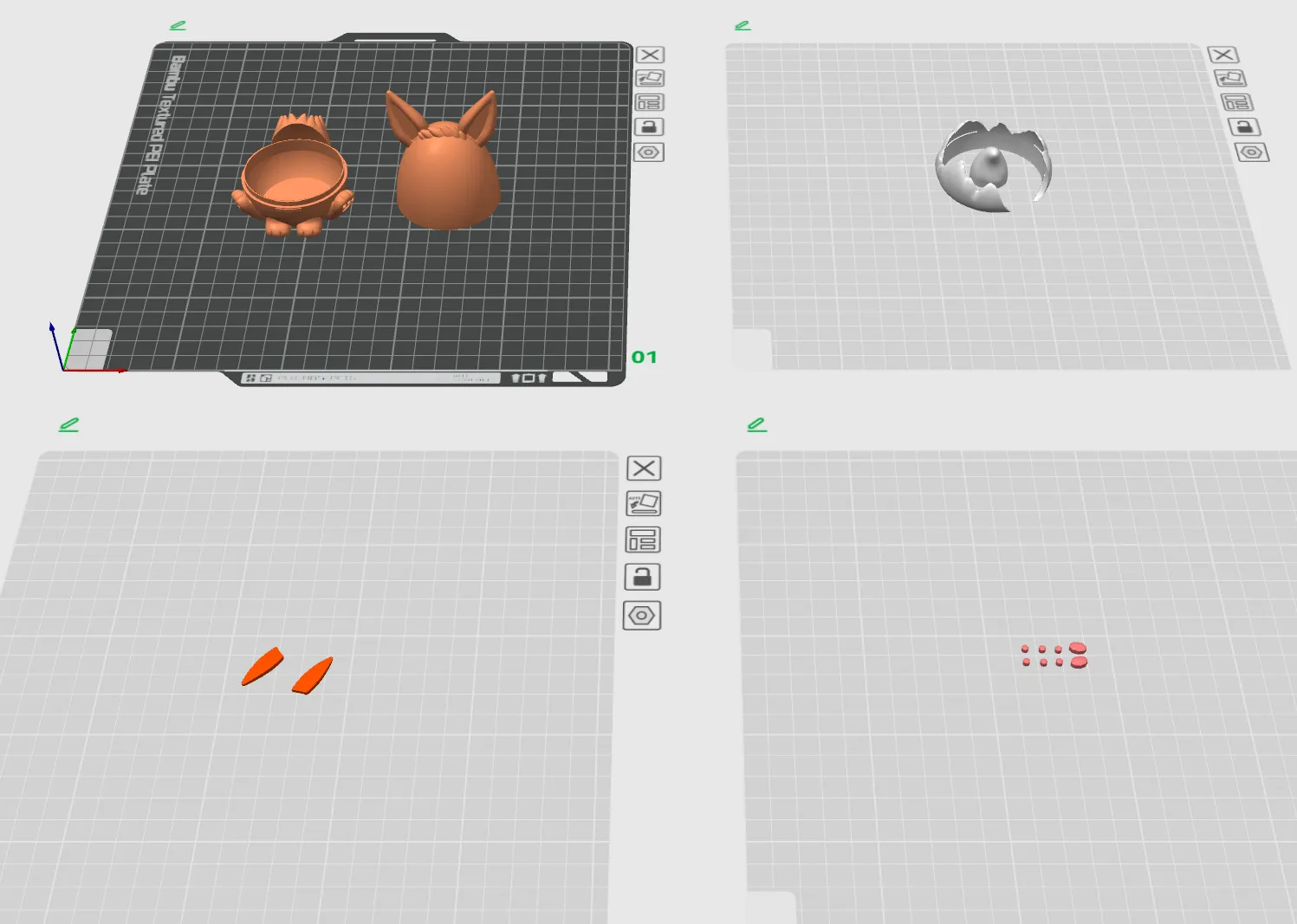Toggle the lock on plate 01
Image resolution: width=1297 pixels, height=924 pixels.
649,127
